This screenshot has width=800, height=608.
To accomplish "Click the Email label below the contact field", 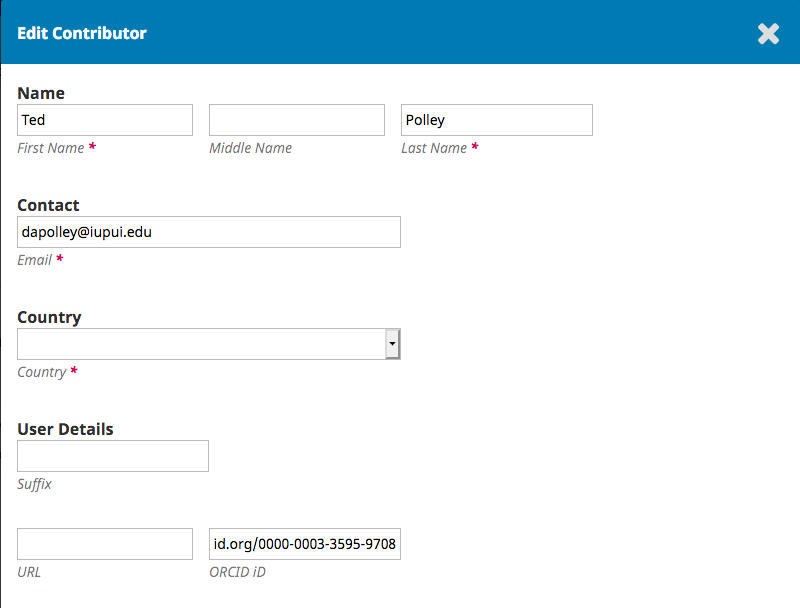I will [x=35, y=260].
